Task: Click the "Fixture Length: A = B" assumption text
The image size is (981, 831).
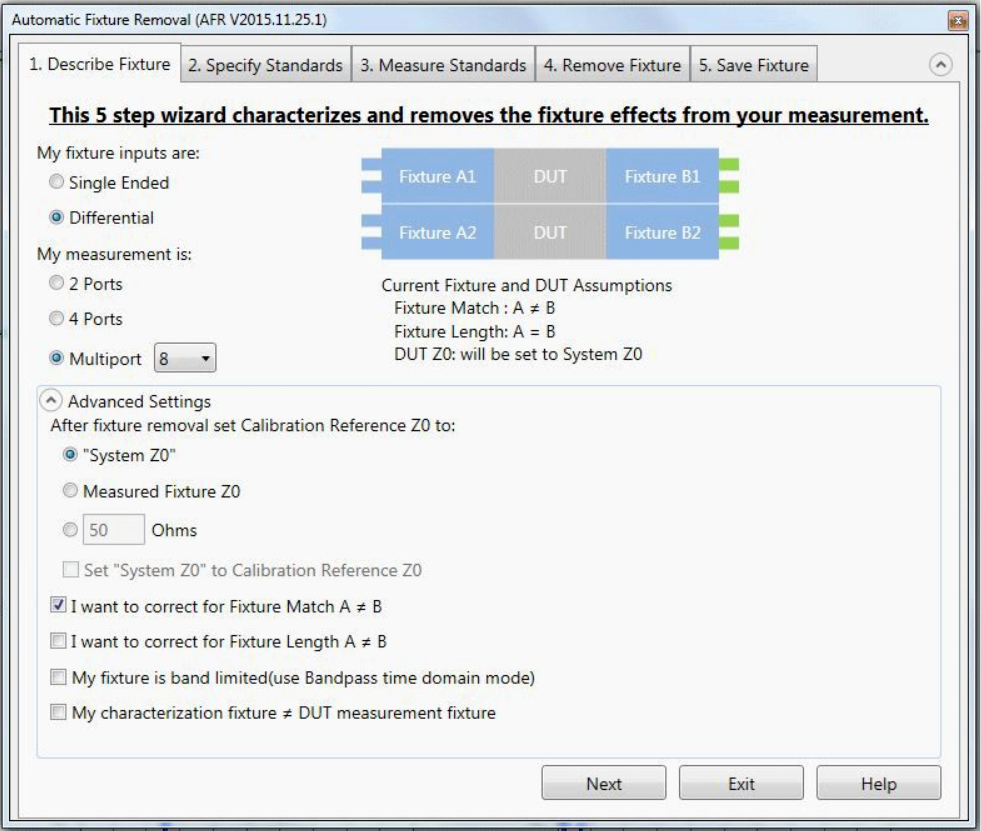Action: point(474,331)
